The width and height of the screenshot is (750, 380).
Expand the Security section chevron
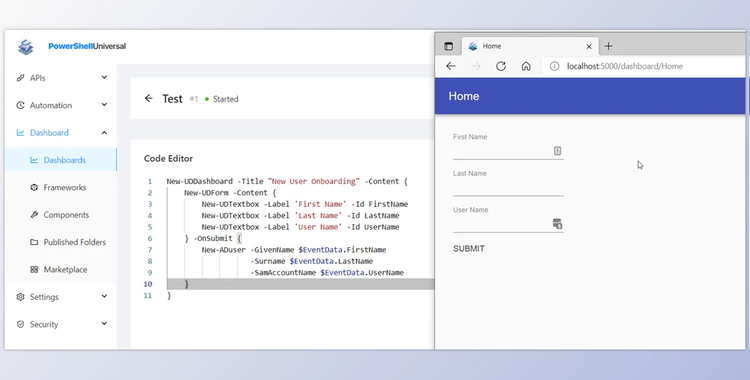(x=104, y=324)
